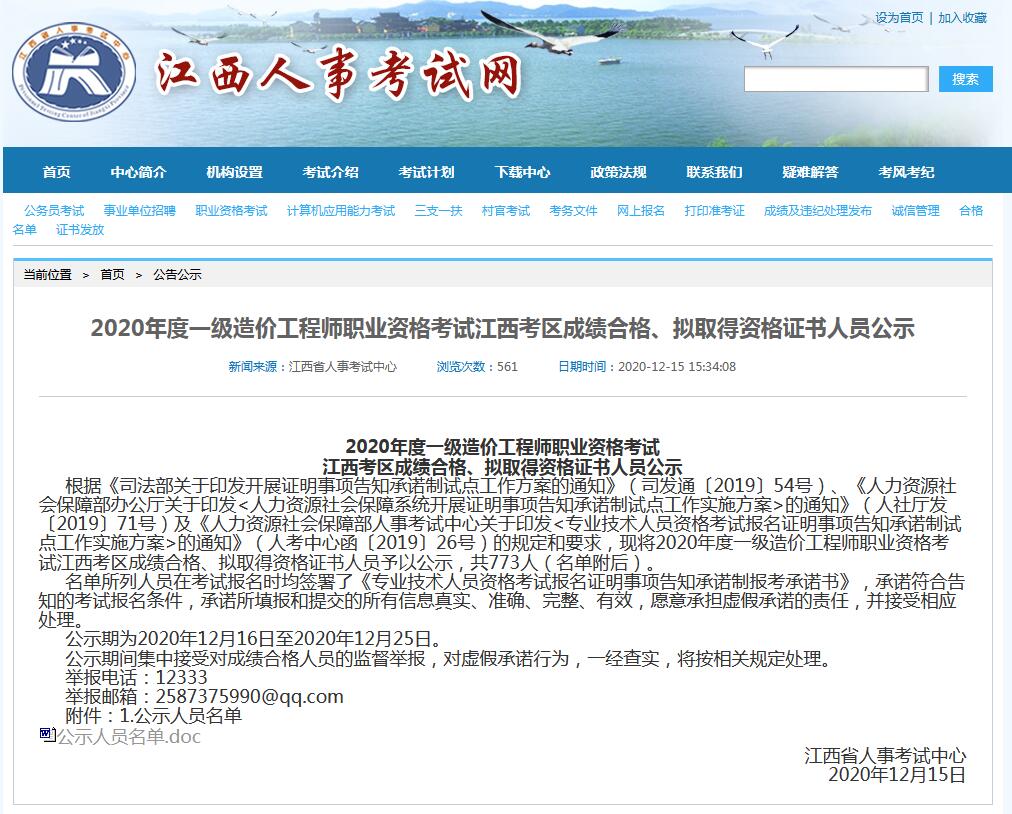Open the 职业资格考试 category link

[x=231, y=211]
